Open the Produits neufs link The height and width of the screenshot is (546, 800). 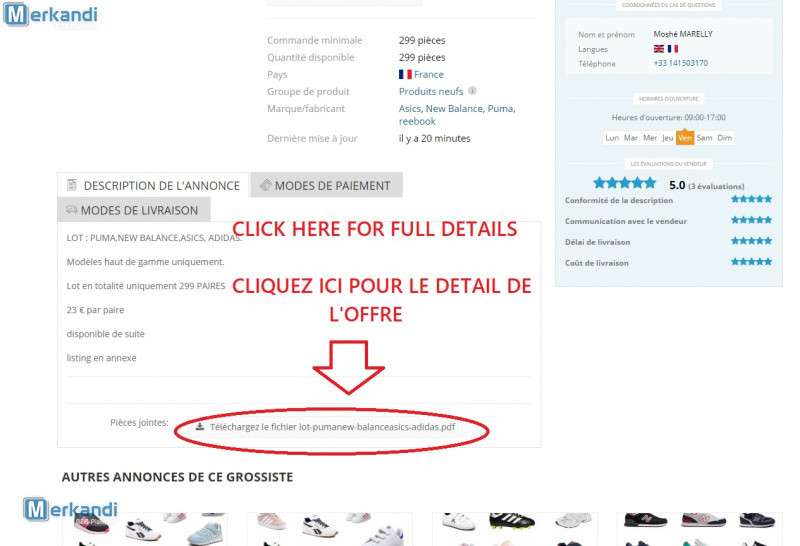point(431,91)
